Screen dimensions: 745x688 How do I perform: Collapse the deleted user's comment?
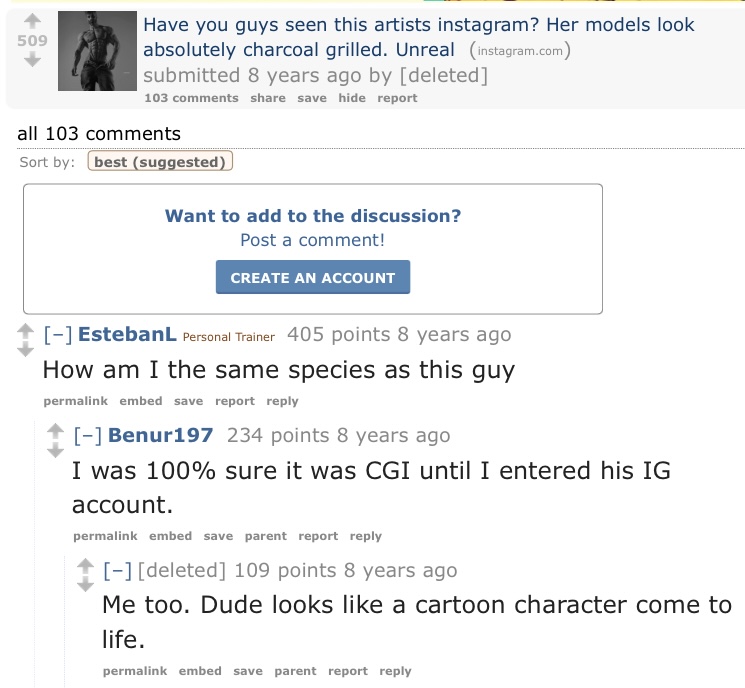(117, 571)
